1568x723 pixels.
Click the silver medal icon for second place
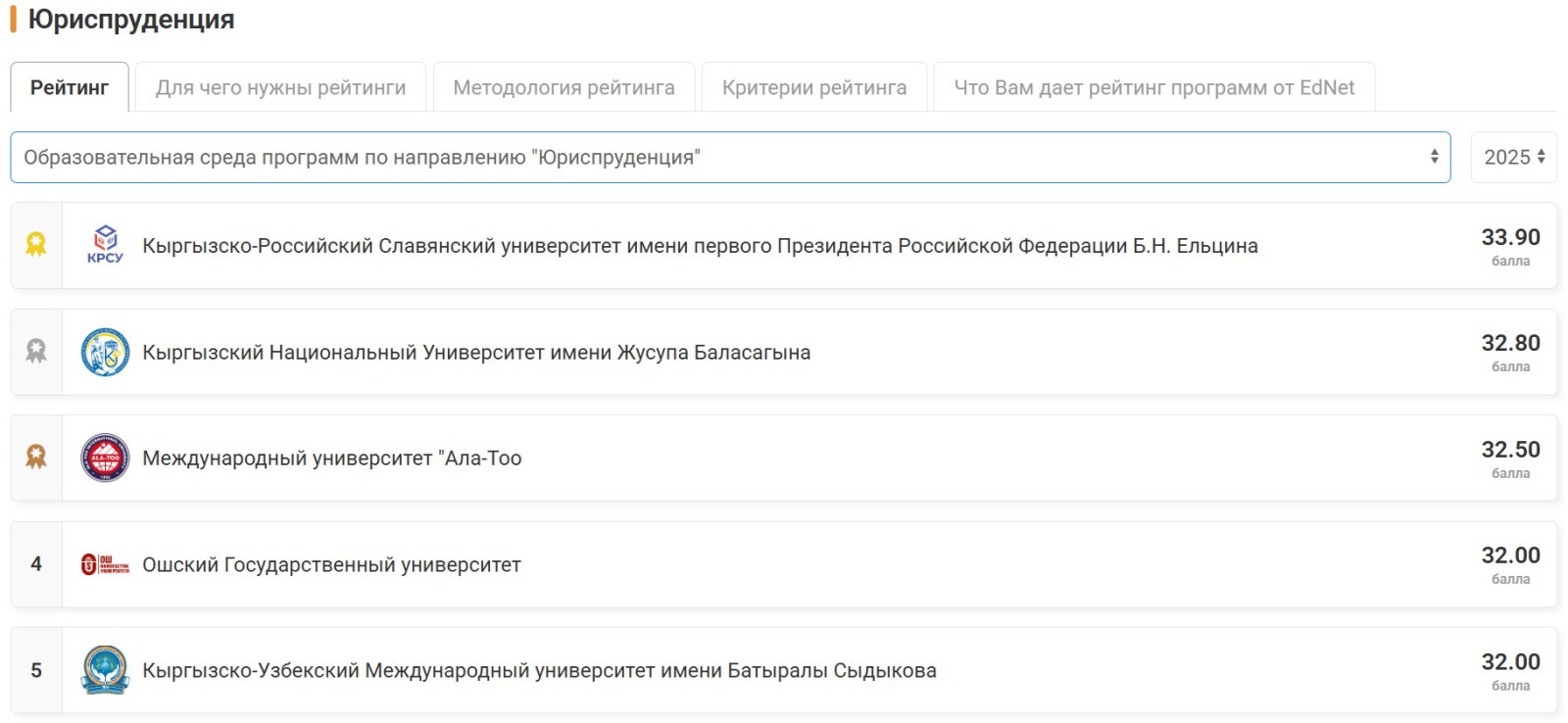[x=36, y=351]
